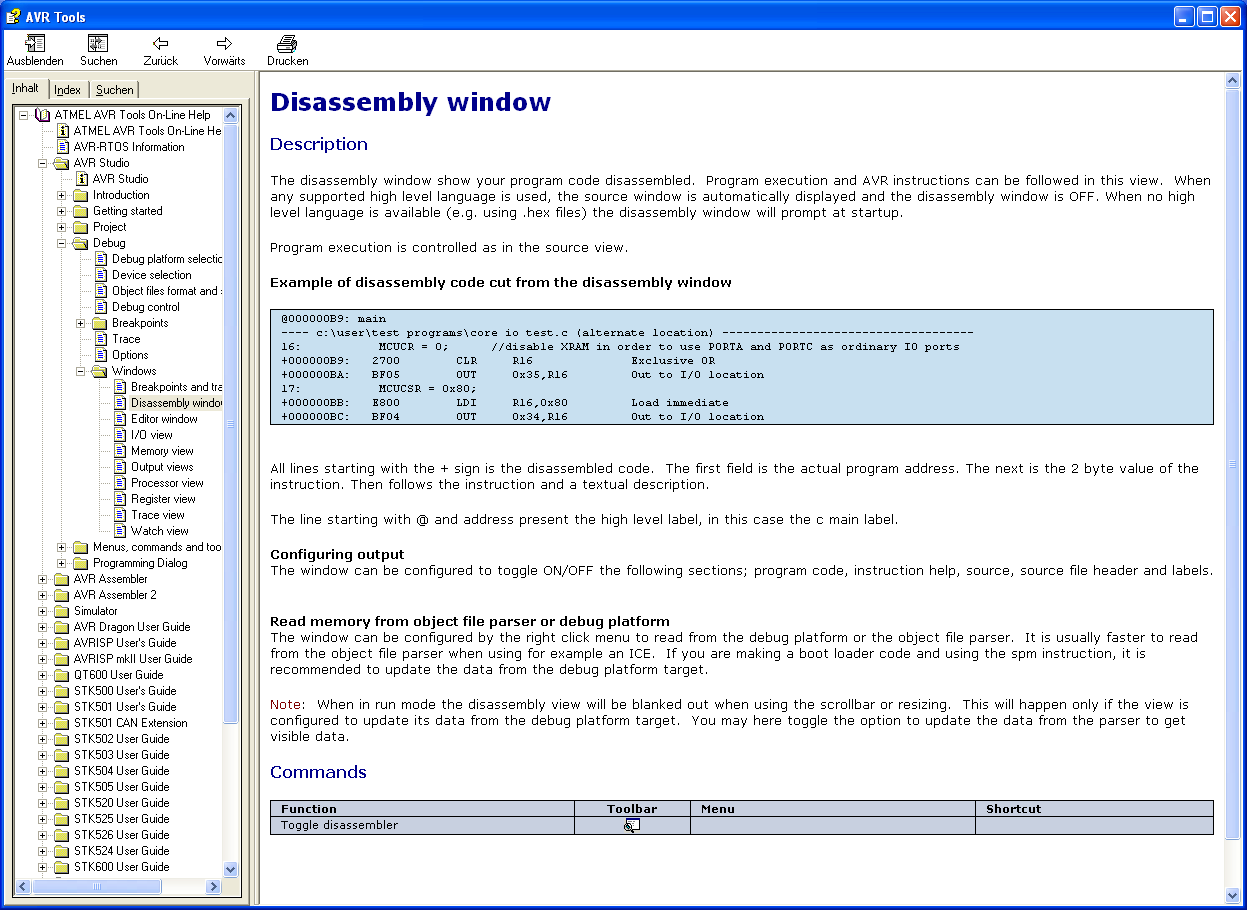The height and width of the screenshot is (910, 1247).
Task: Click the Suchen toolbar icon
Action: click(98, 43)
